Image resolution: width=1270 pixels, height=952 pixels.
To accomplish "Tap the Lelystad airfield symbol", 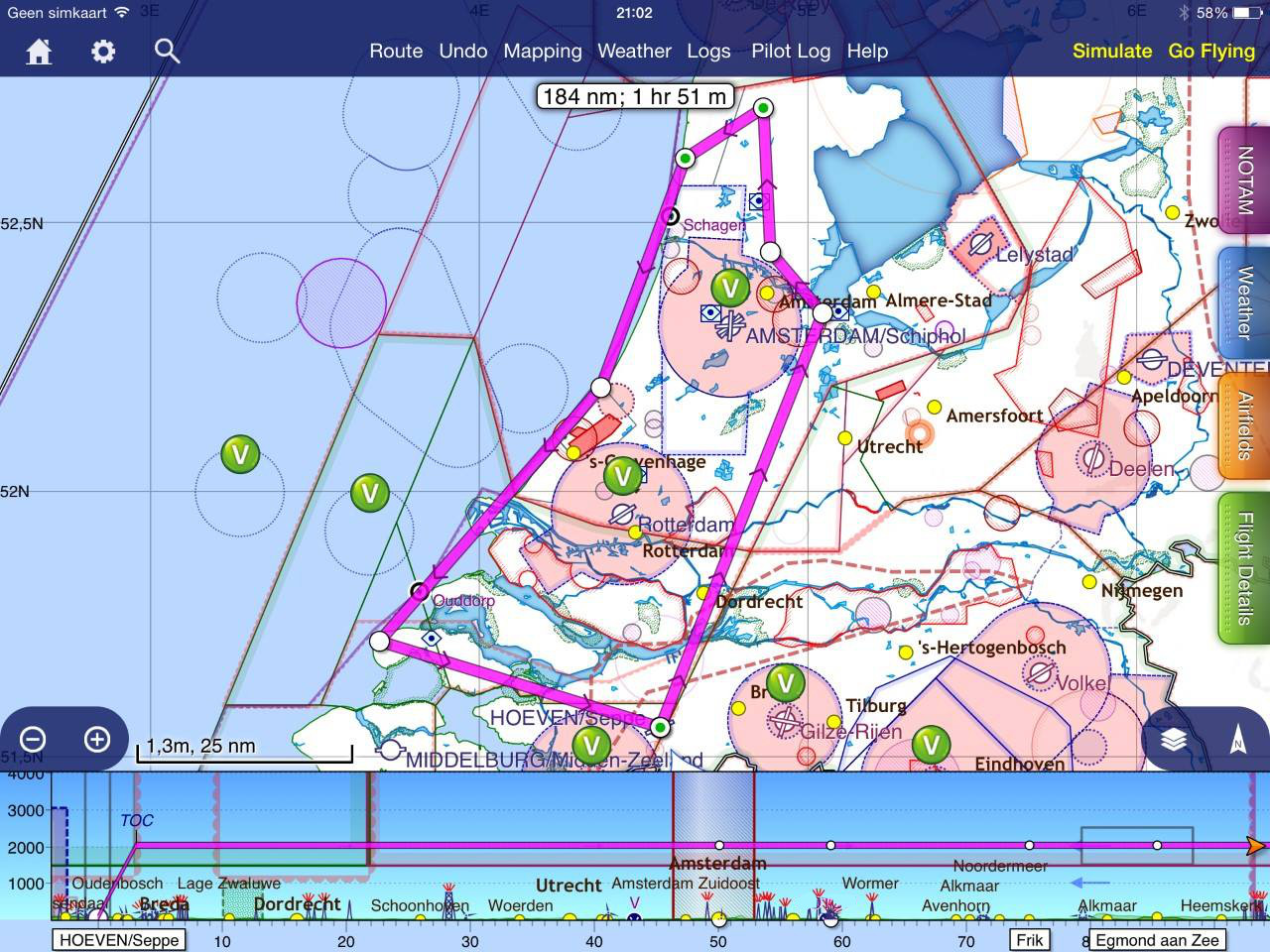I will [980, 245].
